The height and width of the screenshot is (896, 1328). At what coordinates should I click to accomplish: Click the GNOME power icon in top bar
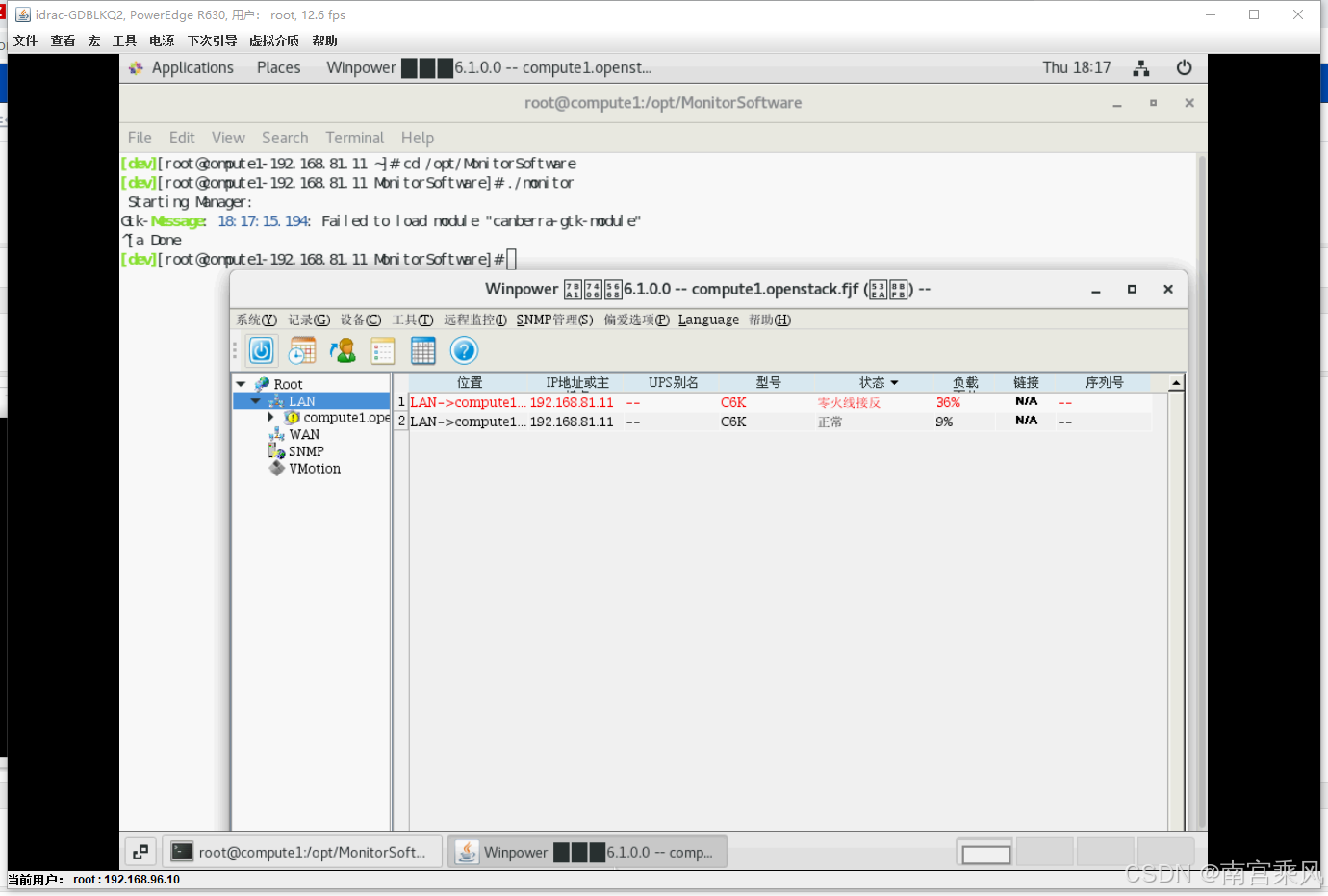[x=1185, y=67]
